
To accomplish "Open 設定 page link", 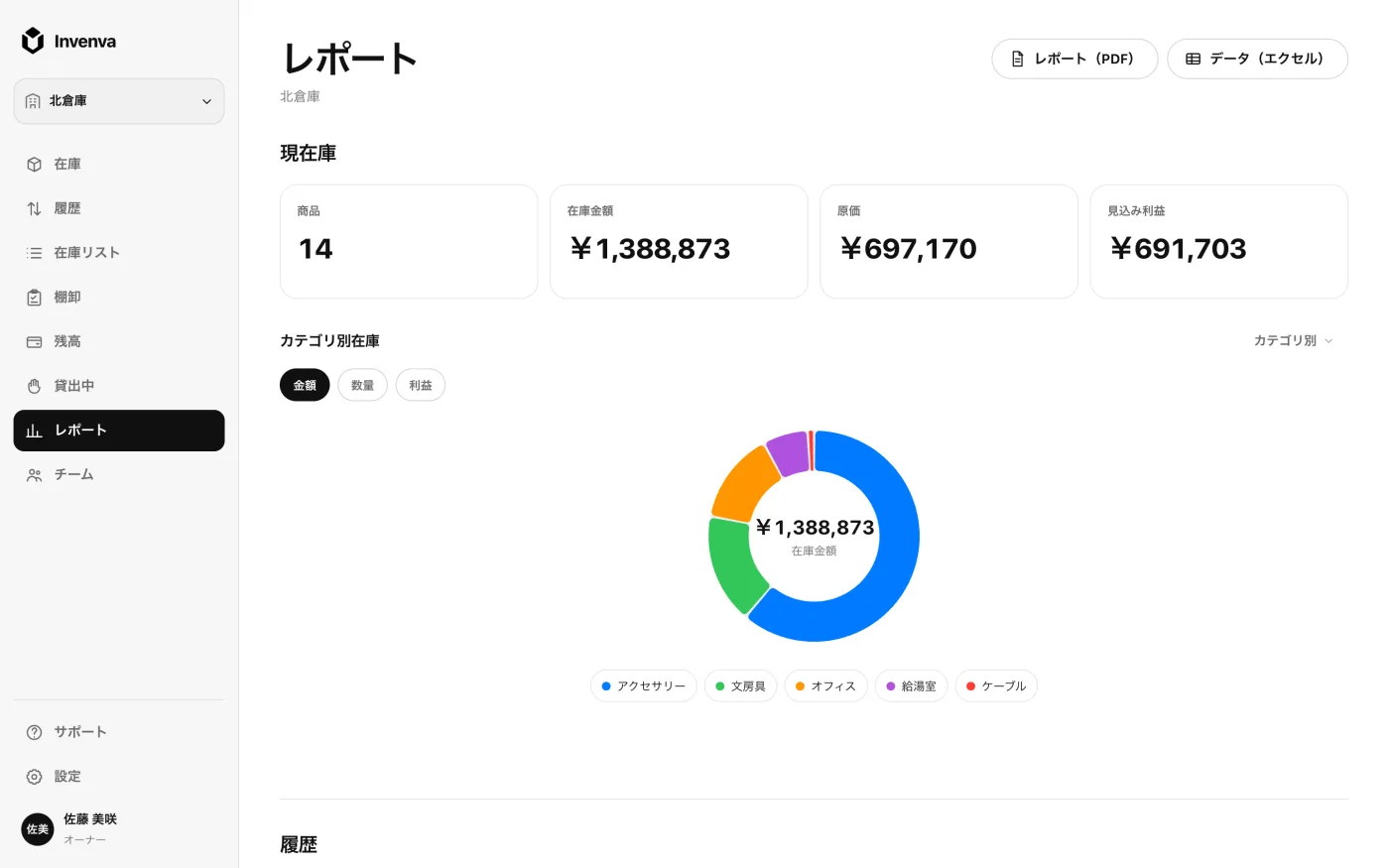I will pyautogui.click(x=119, y=777).
